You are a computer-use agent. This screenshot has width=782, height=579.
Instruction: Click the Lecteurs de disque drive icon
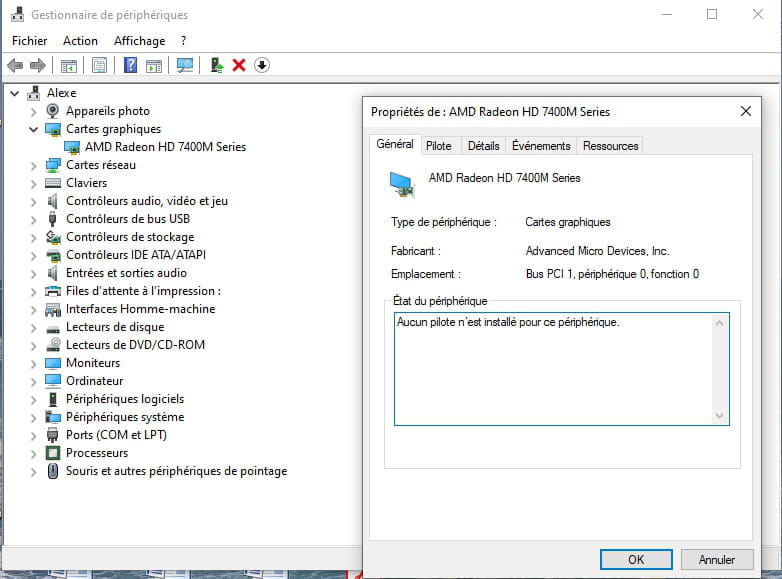click(52, 329)
